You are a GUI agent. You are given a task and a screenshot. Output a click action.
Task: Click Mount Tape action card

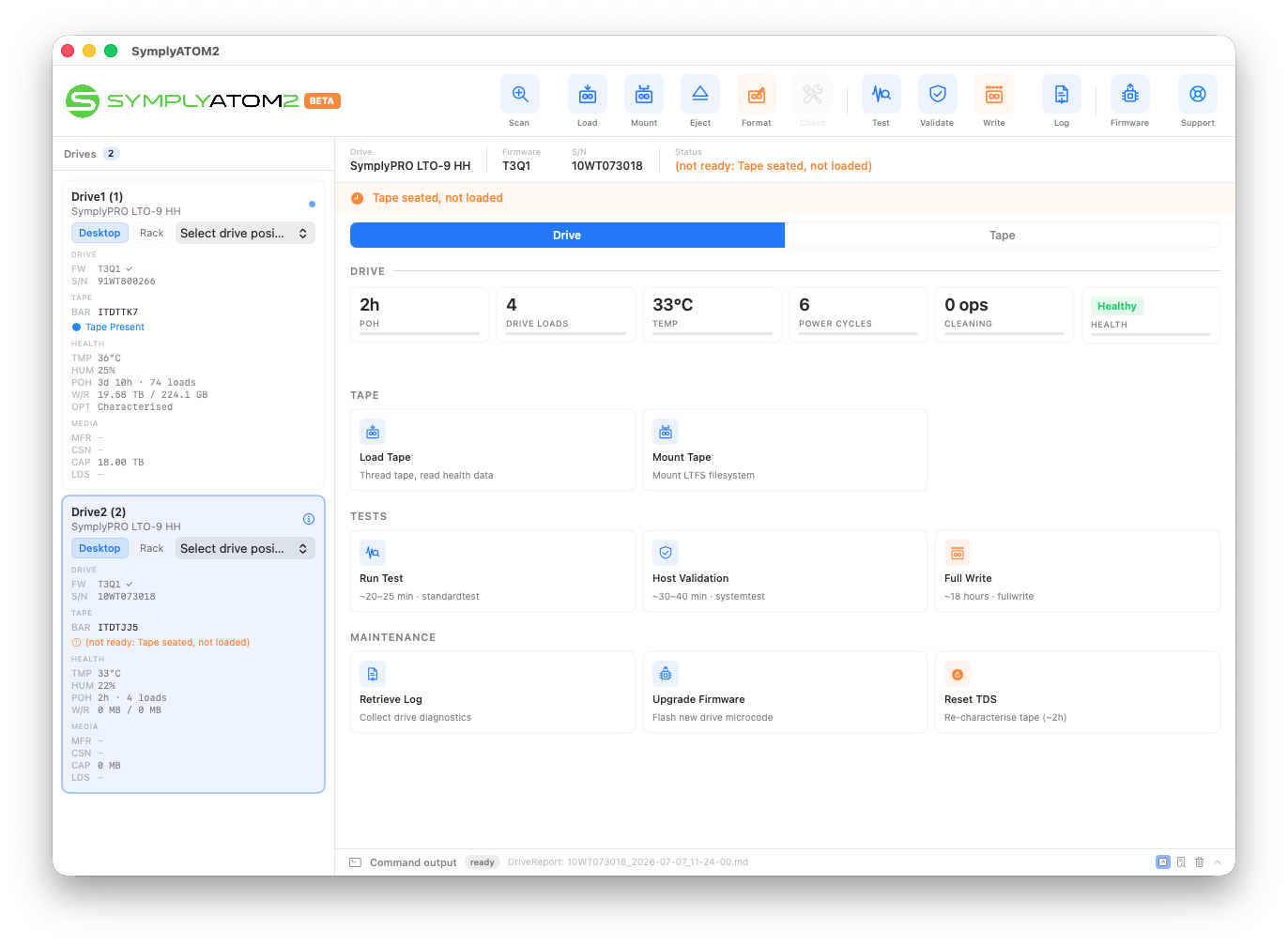(x=785, y=450)
